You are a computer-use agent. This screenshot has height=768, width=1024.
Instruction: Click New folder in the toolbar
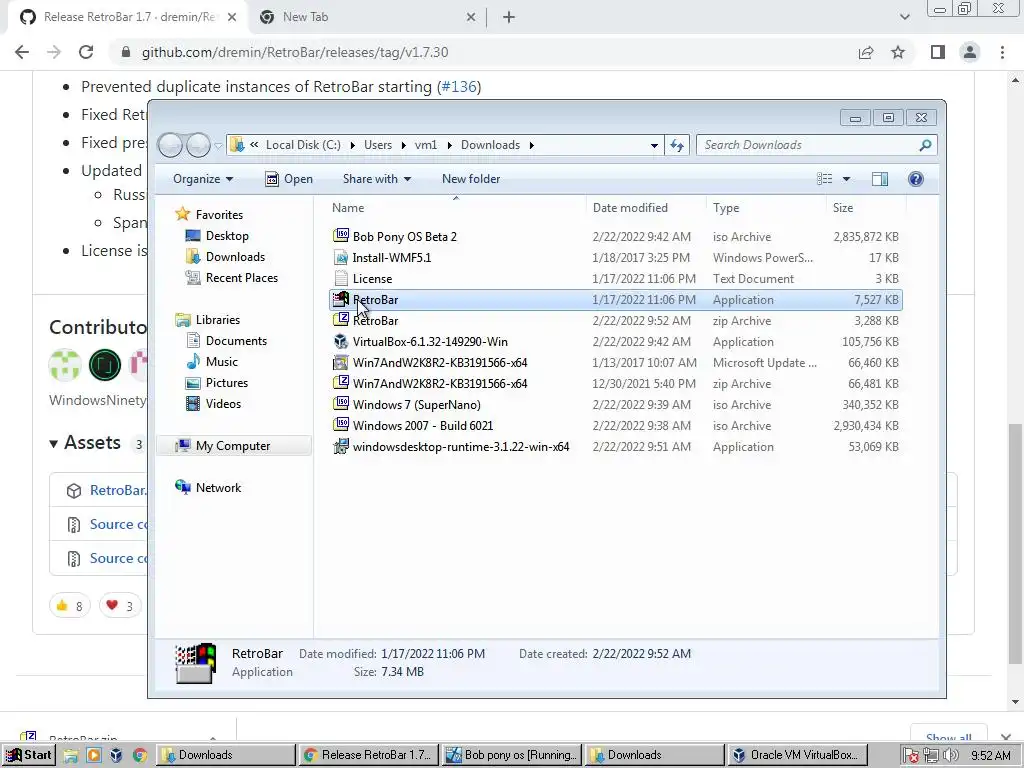pos(471,179)
